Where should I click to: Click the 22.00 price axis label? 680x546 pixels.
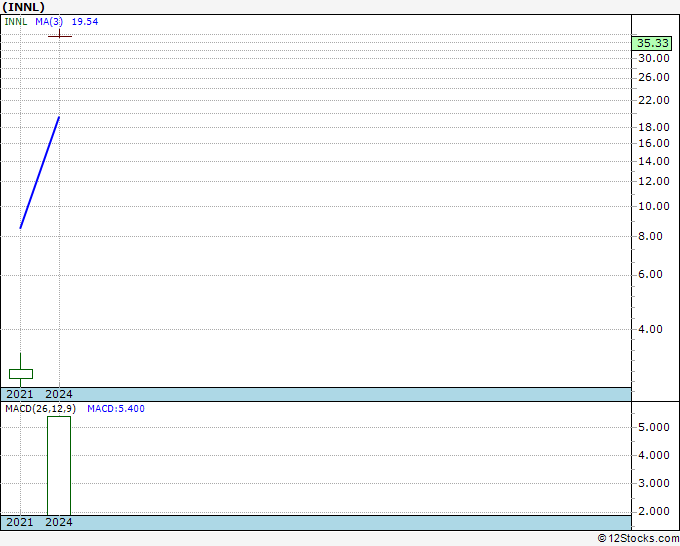tap(654, 100)
